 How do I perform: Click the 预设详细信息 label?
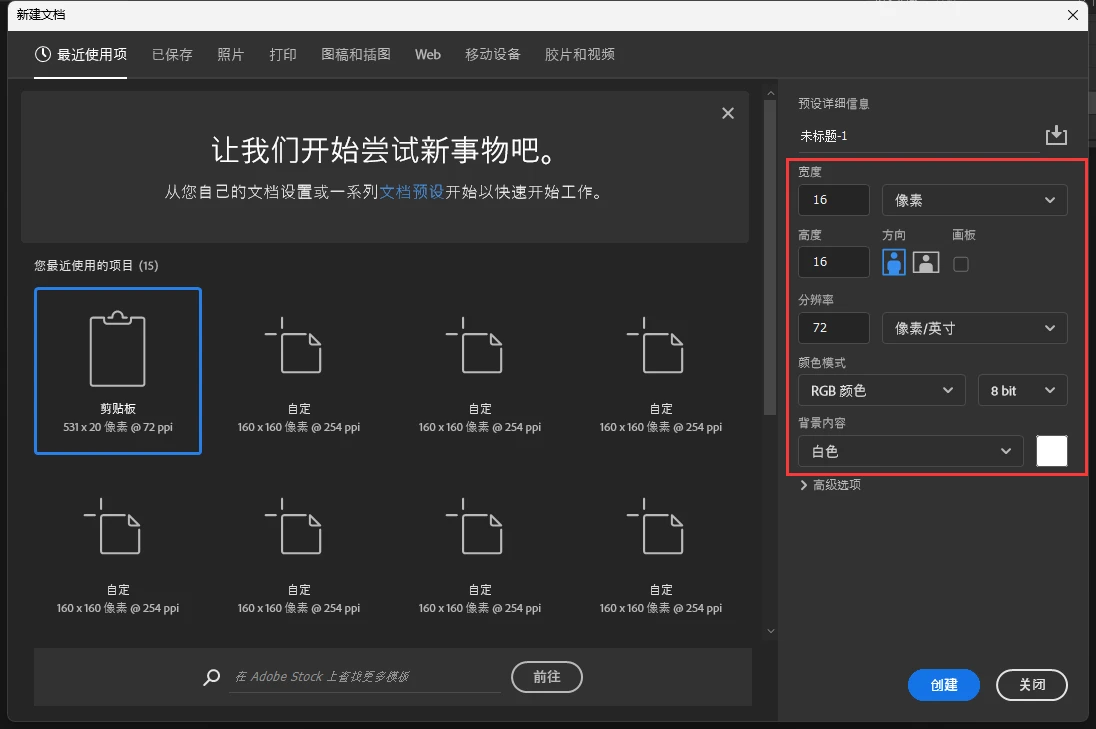tap(834, 104)
